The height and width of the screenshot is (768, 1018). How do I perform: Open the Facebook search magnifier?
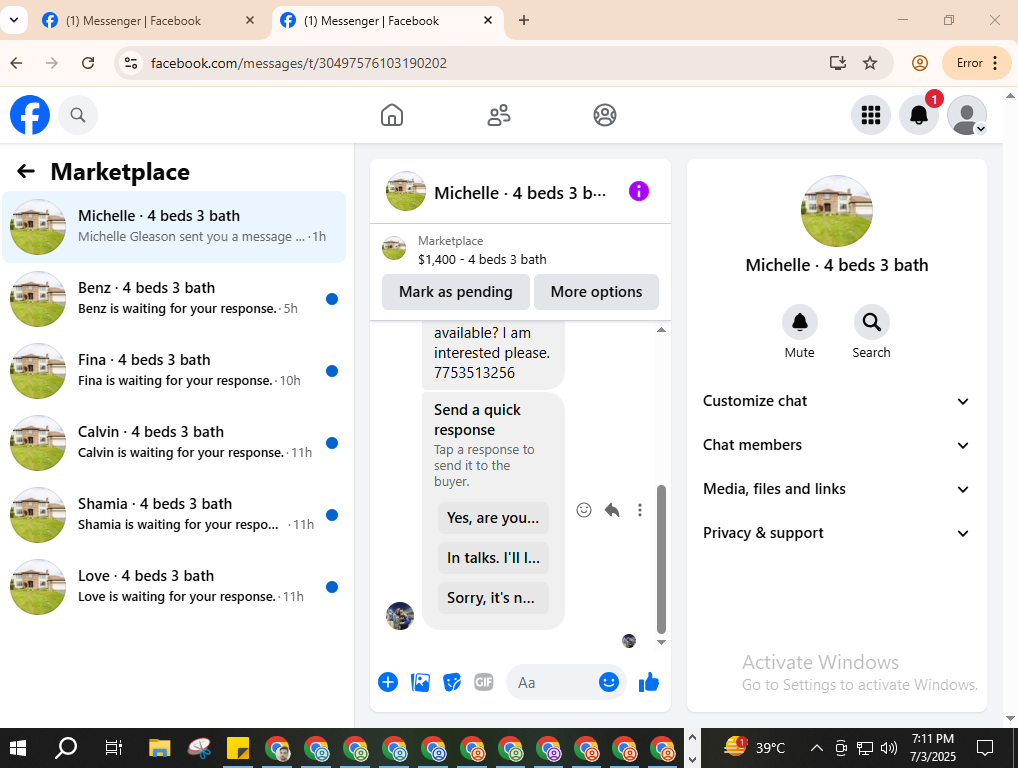click(x=78, y=115)
